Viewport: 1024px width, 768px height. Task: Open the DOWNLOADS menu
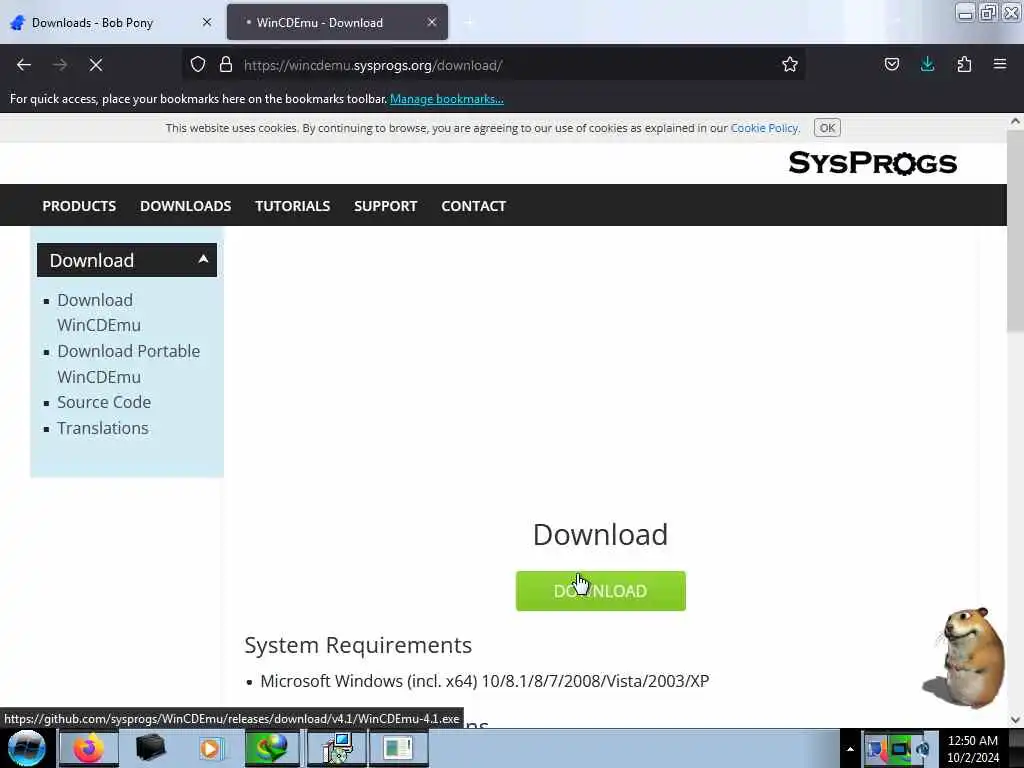pyautogui.click(x=185, y=206)
